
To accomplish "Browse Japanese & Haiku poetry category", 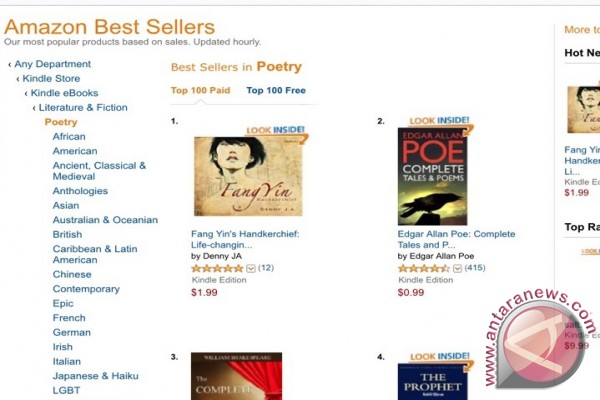I will [96, 376].
